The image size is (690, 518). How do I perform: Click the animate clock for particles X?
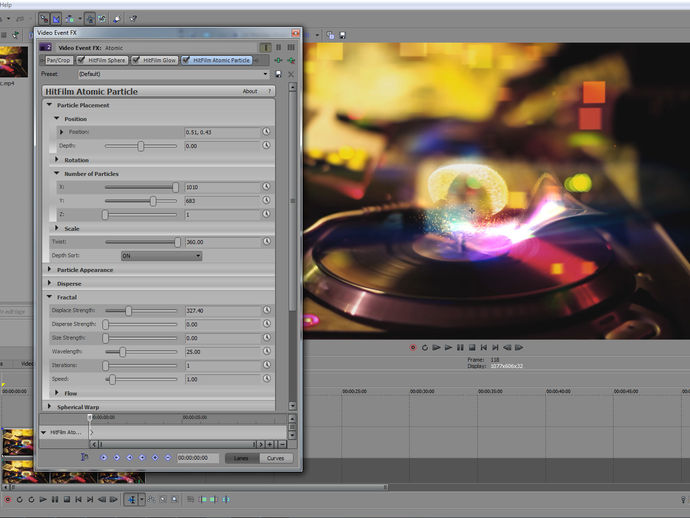coord(266,187)
